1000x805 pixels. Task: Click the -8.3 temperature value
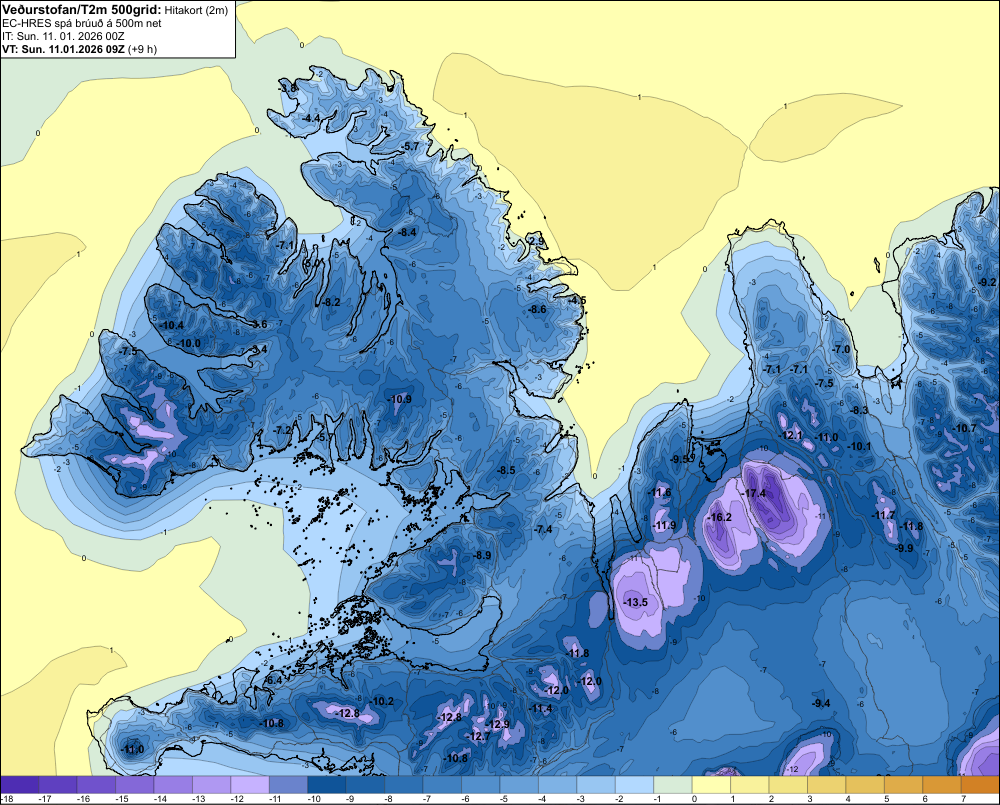coord(860,410)
